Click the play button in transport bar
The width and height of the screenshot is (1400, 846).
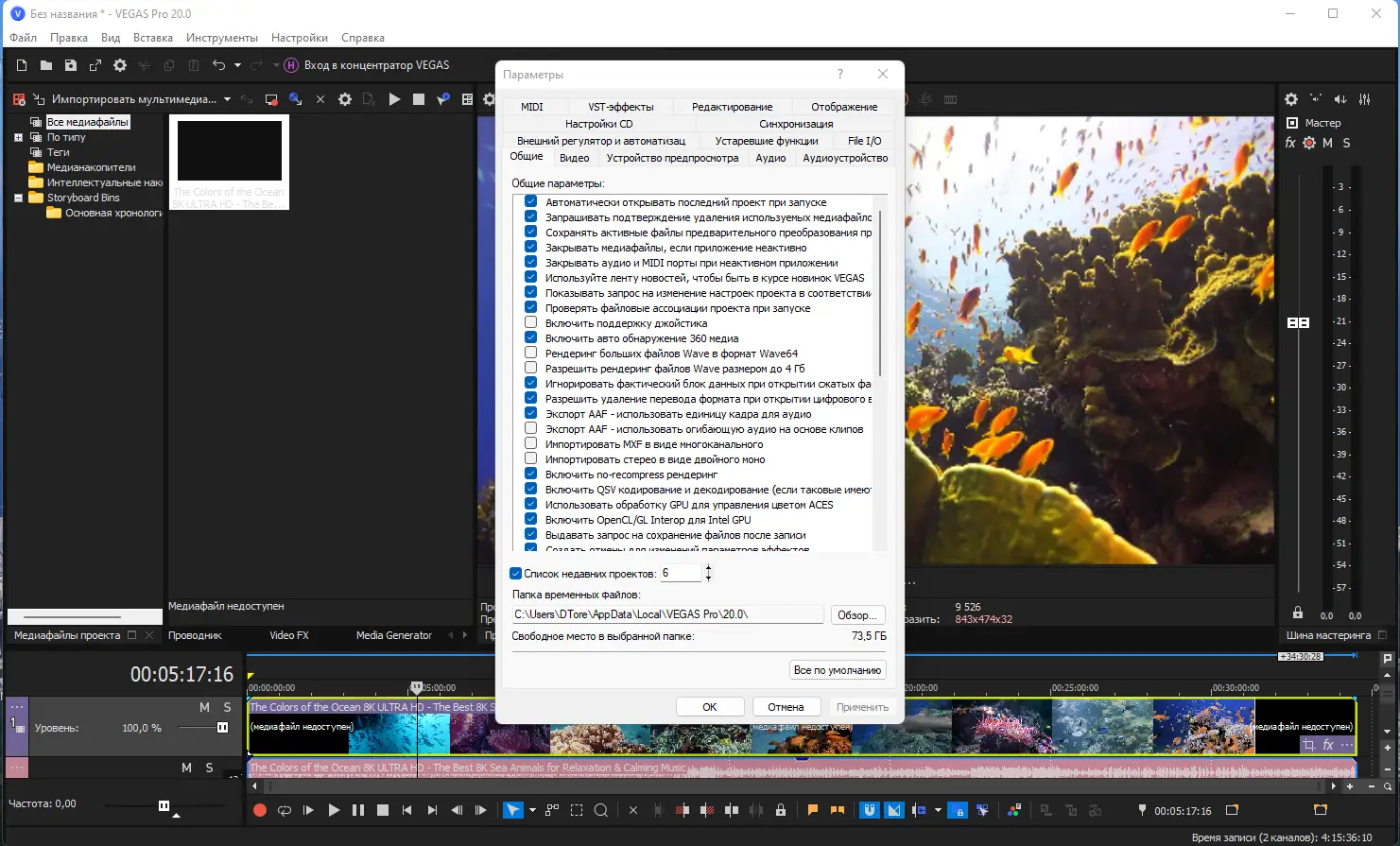pyautogui.click(x=334, y=810)
